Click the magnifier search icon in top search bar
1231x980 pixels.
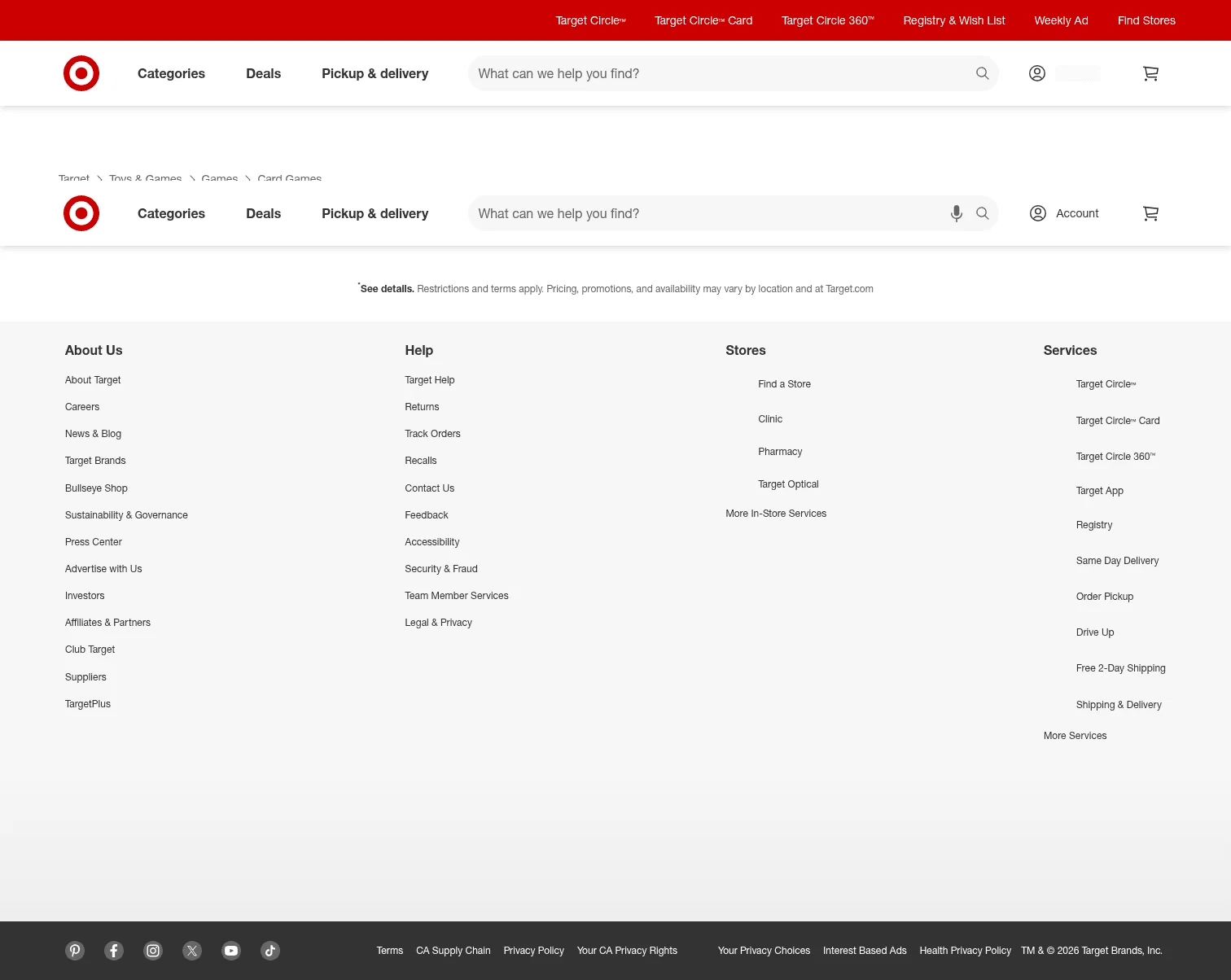pos(983,73)
